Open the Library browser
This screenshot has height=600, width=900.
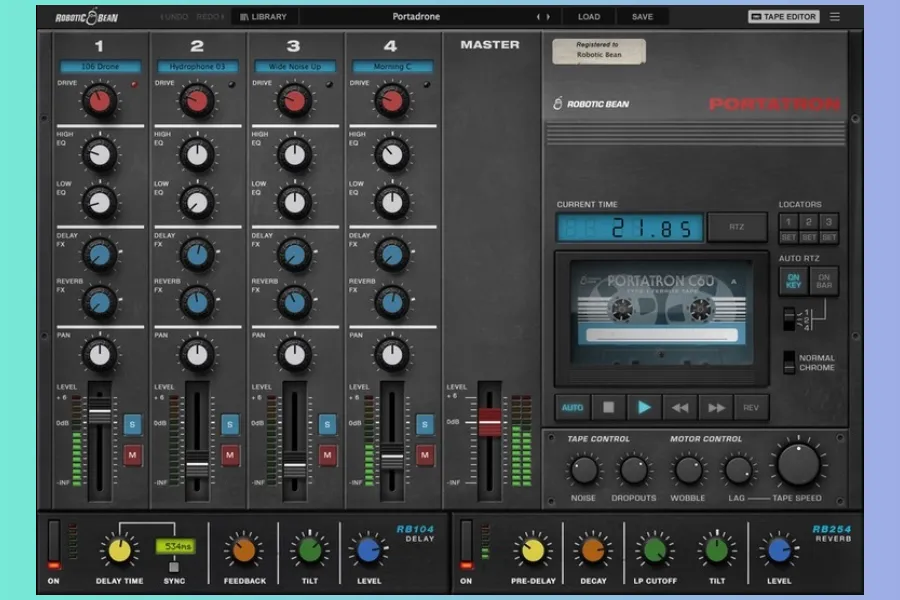[264, 17]
